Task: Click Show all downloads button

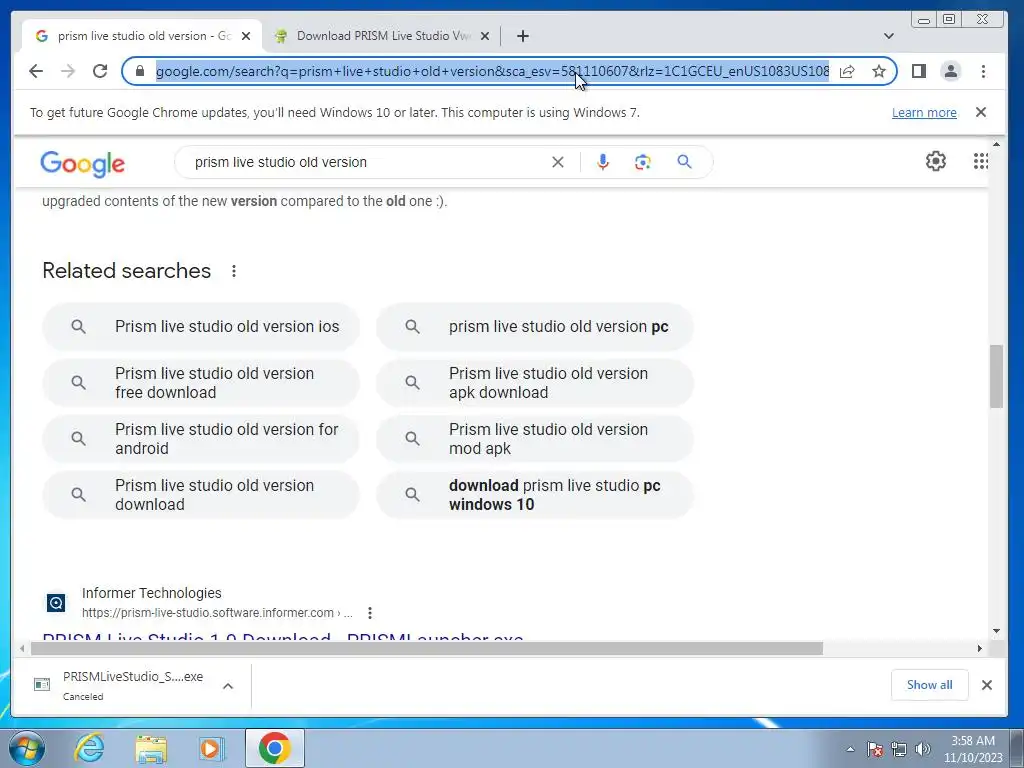Action: pyautogui.click(x=929, y=685)
